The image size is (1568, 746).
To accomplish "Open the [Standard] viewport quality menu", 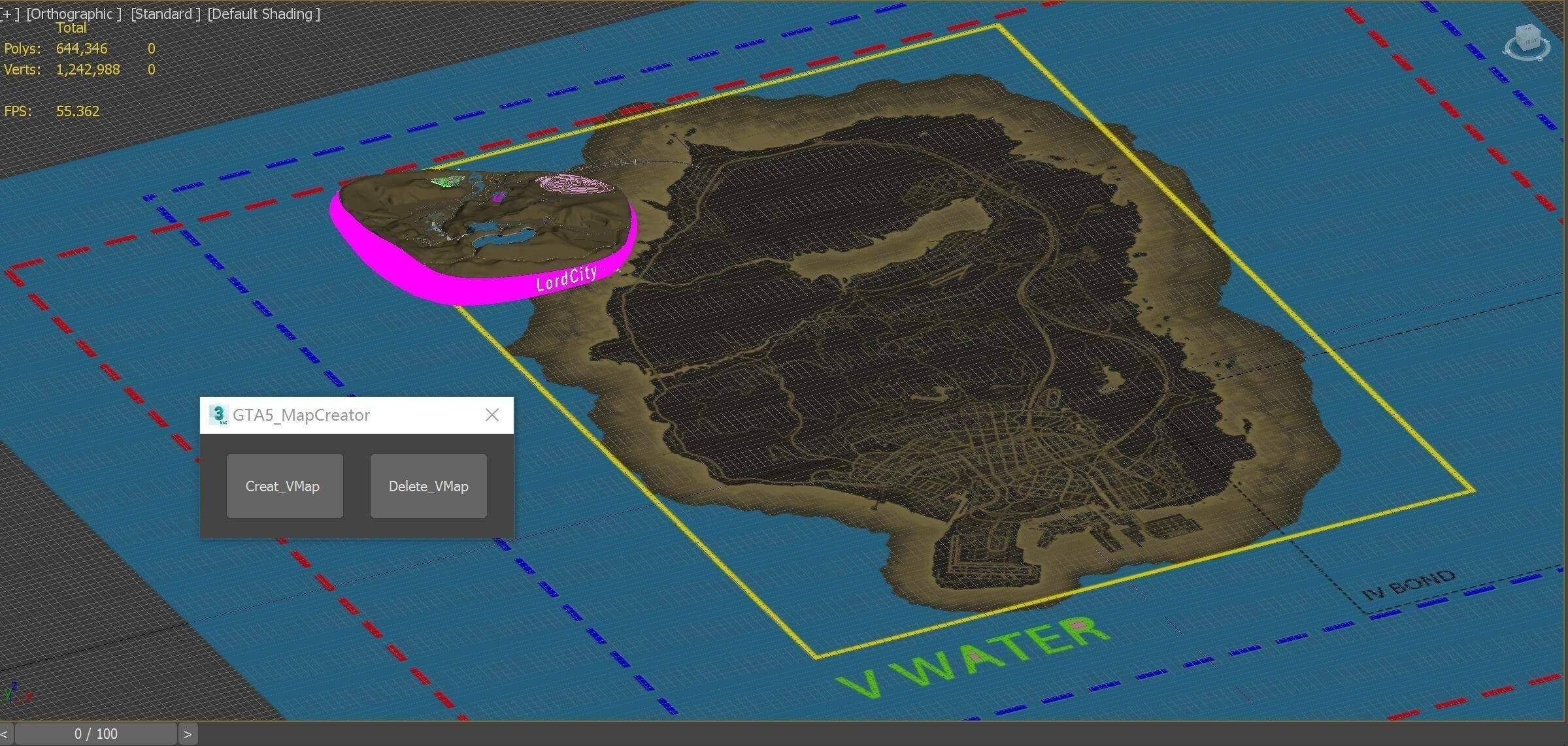I will tap(165, 14).
